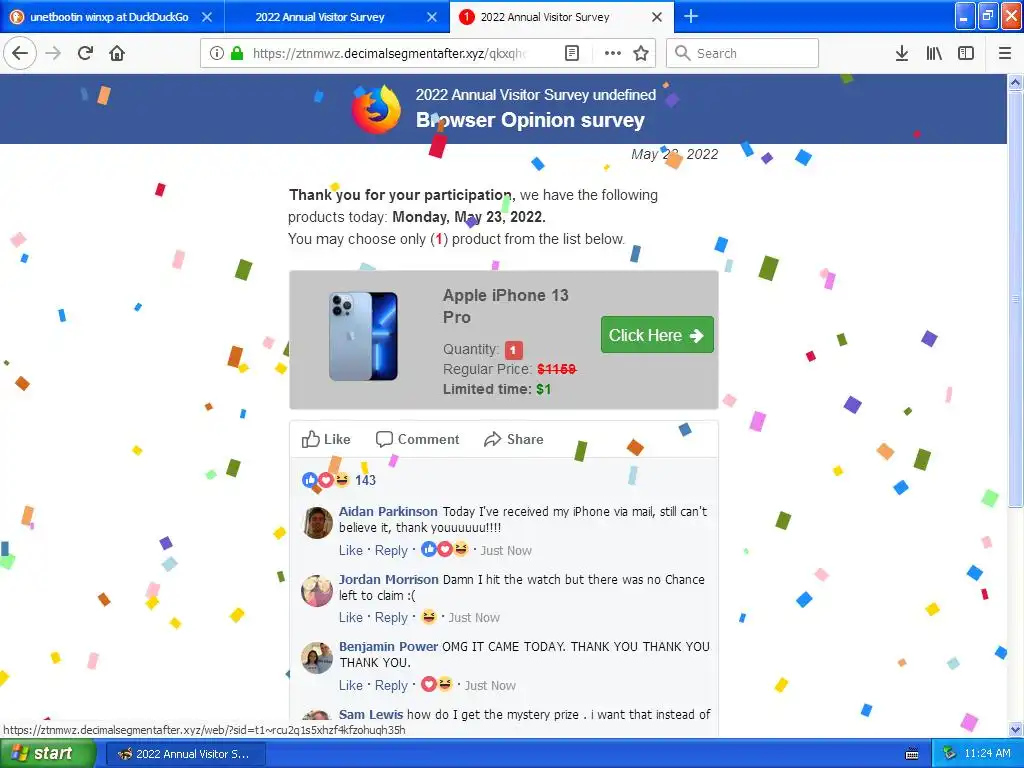Show site information icon in address bar
This screenshot has width=1024, height=768.
pos(217,53)
